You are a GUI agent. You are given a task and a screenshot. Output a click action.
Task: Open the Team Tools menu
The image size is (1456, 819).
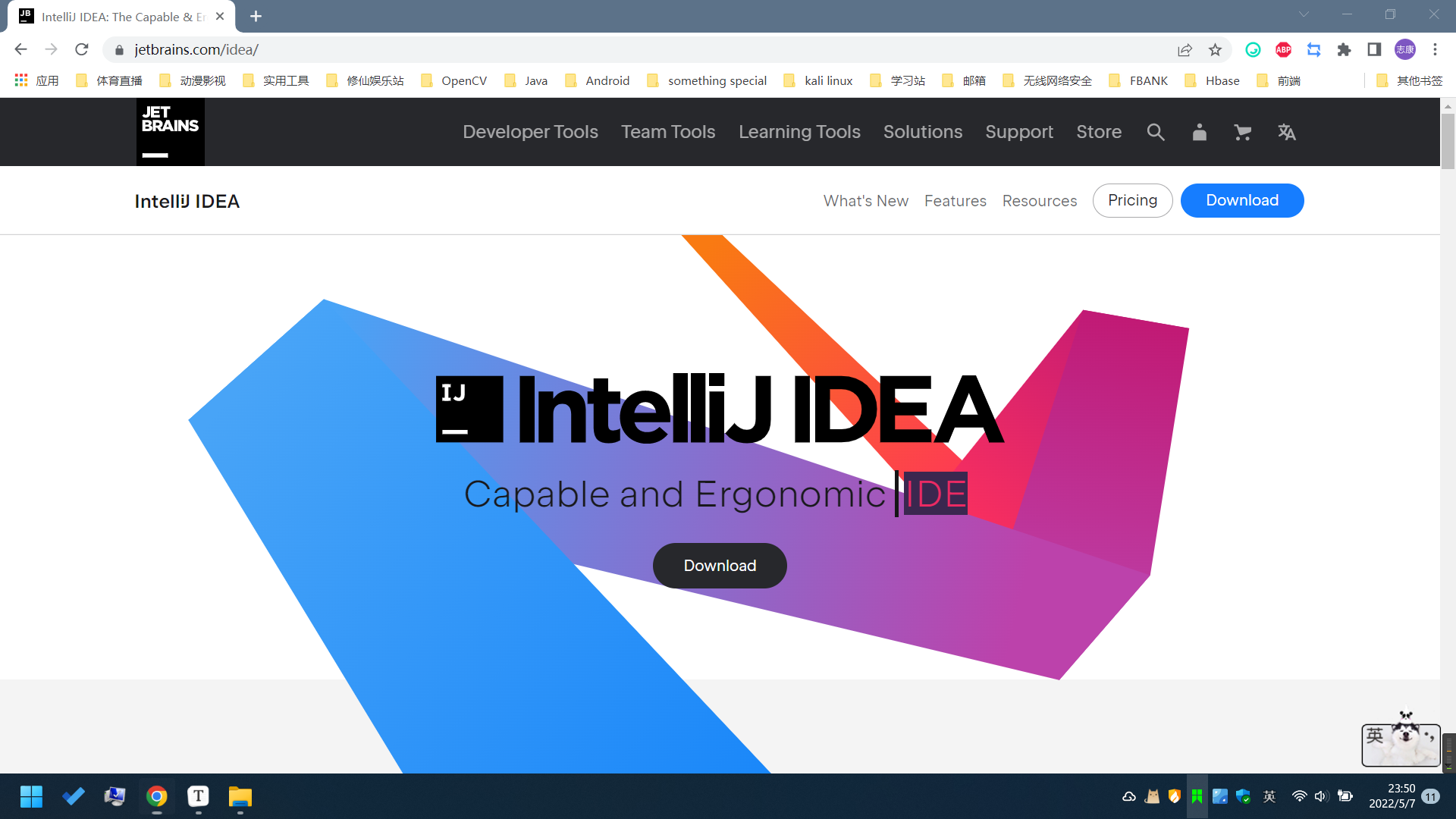[668, 132]
